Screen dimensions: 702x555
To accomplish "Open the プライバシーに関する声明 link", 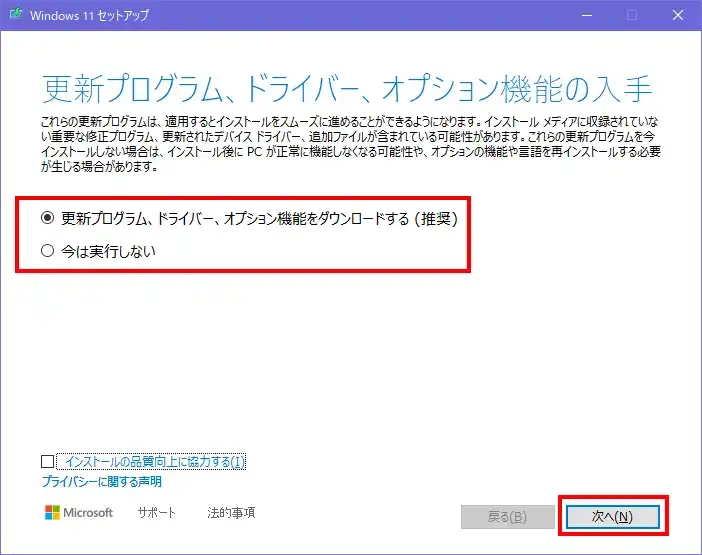I will (101, 482).
